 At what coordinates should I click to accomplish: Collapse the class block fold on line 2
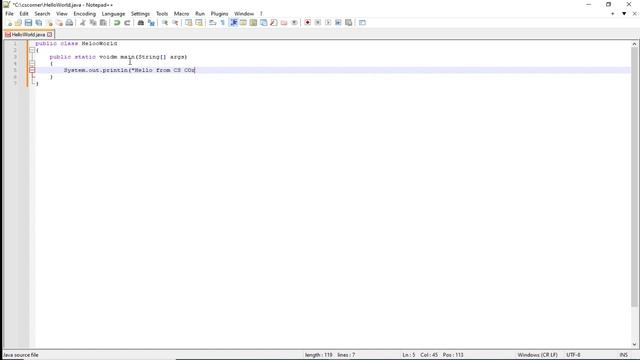coord(32,50)
